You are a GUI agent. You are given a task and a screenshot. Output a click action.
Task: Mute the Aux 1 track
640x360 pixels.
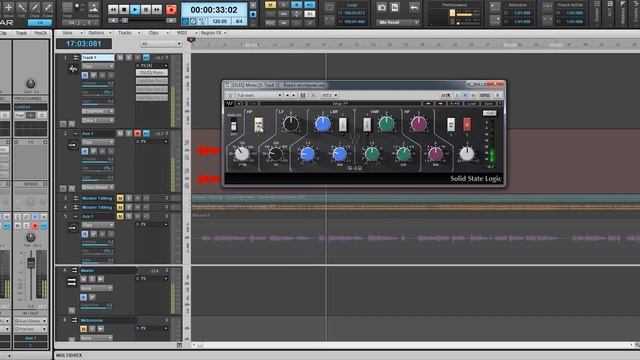click(120, 133)
